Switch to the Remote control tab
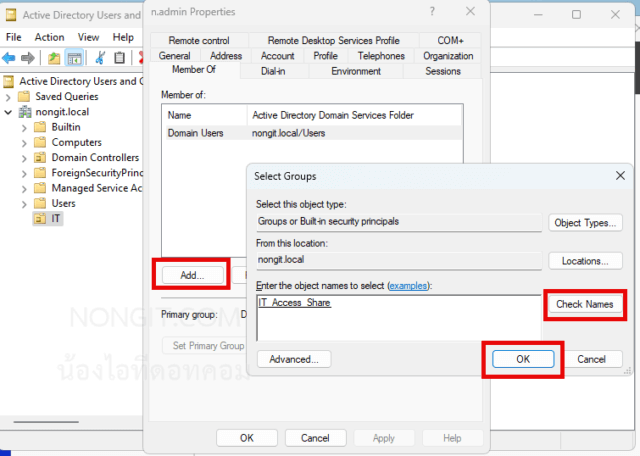The image size is (640, 456). click(199, 40)
